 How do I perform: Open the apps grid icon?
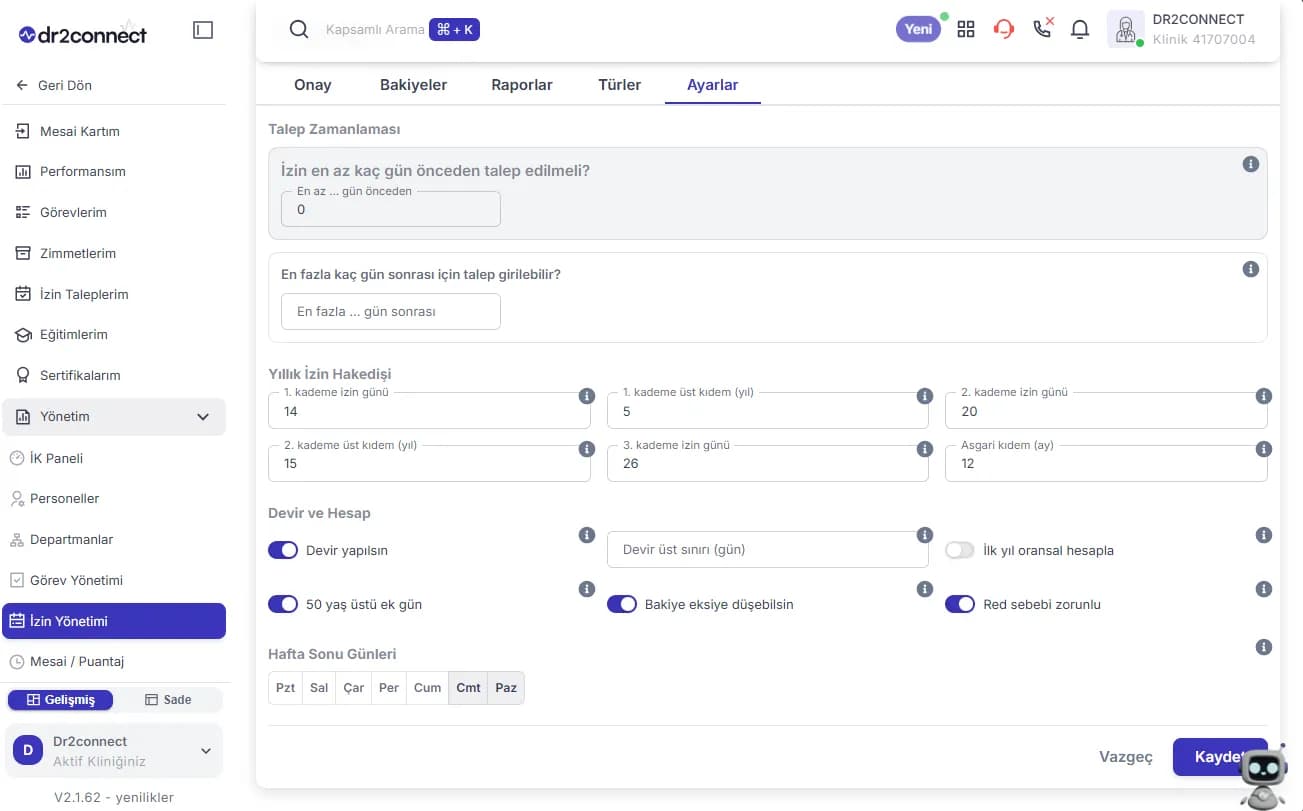(965, 29)
